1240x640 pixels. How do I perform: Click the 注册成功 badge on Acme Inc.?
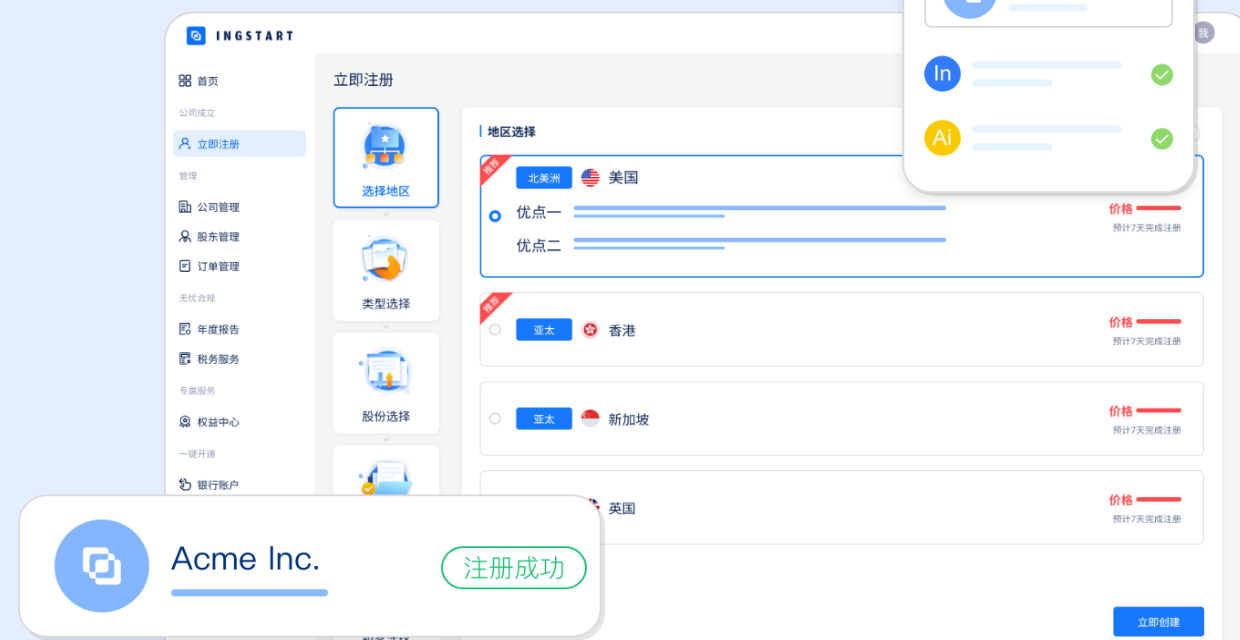[x=513, y=568]
